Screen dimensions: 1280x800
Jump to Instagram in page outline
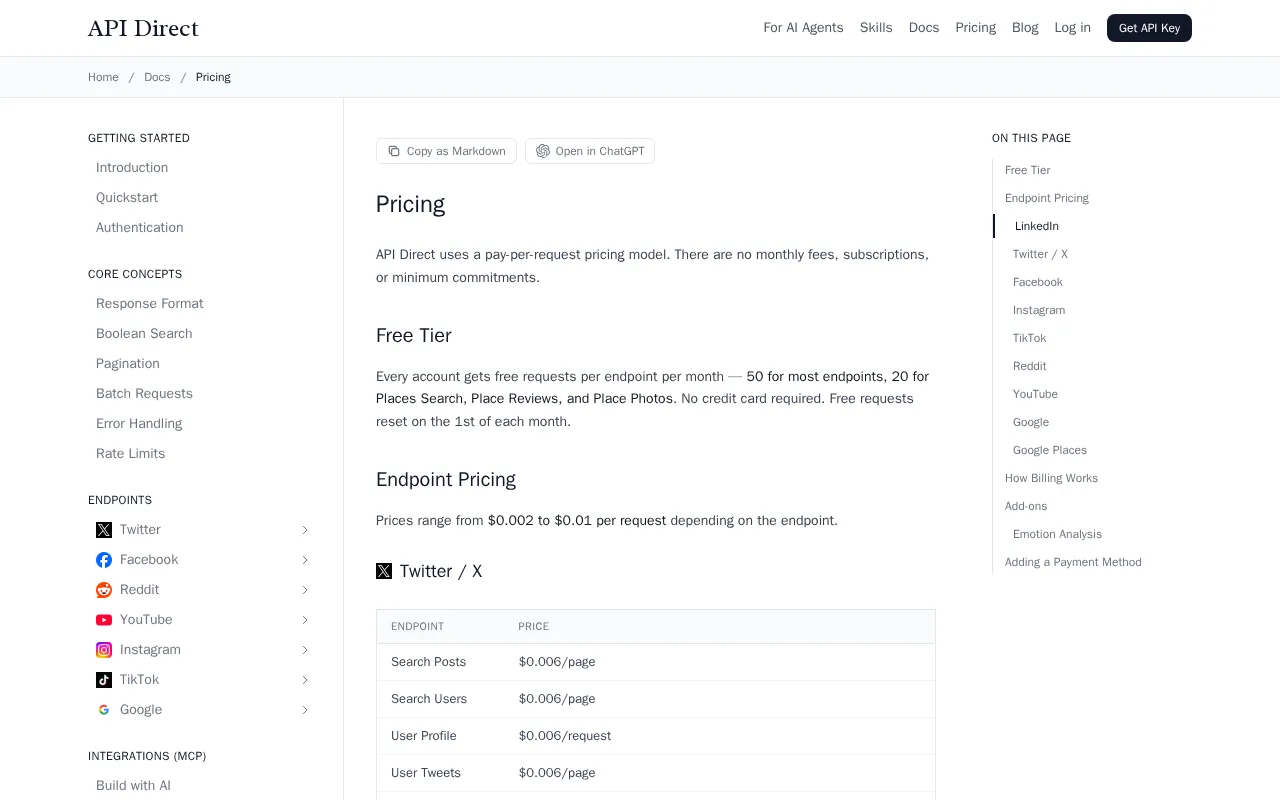pyautogui.click(x=1039, y=310)
